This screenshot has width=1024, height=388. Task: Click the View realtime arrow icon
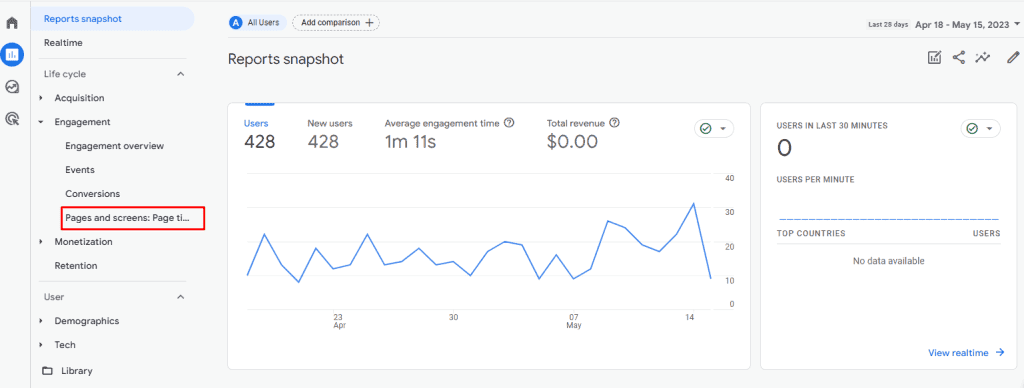click(1000, 353)
